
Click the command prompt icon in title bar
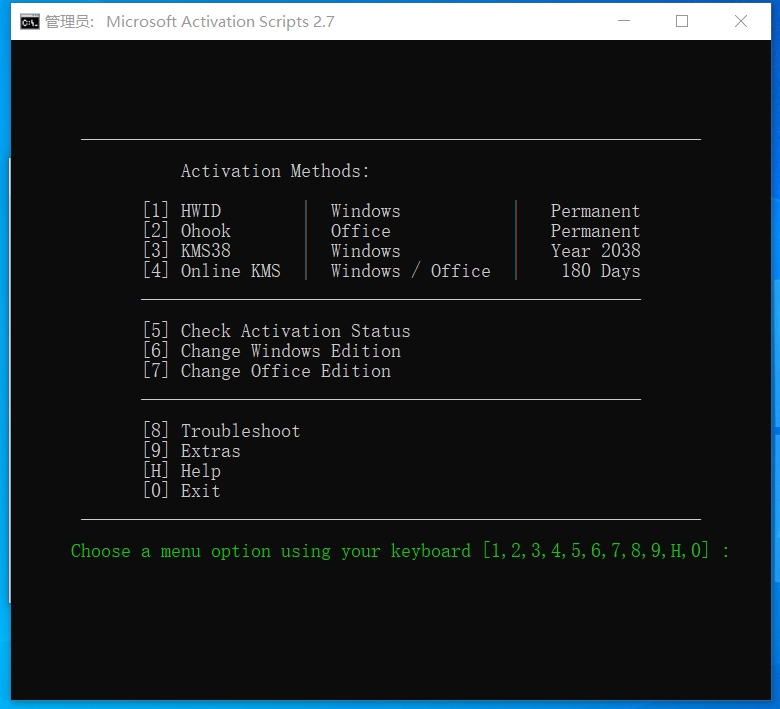(29, 21)
